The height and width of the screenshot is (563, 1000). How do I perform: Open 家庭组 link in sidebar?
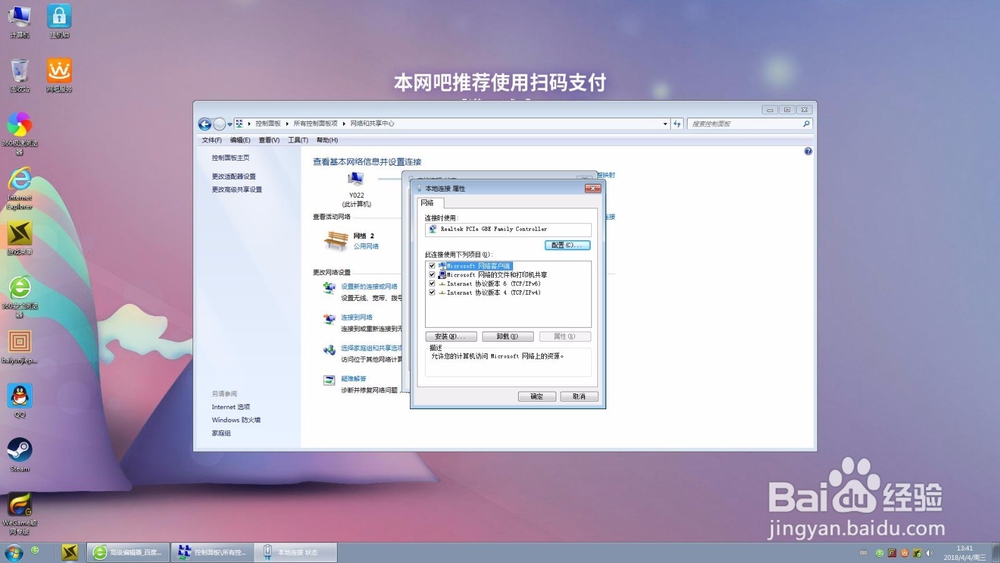tap(221, 433)
